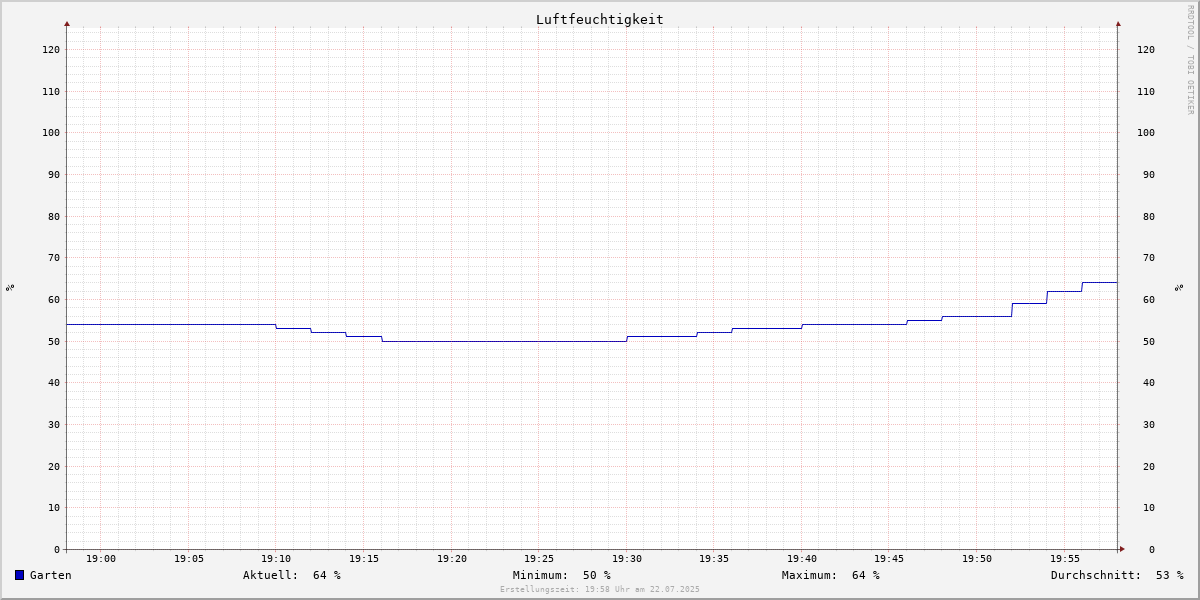This screenshot has height=600, width=1200.
Task: Click the right axis percent unit label
Action: point(1179,287)
